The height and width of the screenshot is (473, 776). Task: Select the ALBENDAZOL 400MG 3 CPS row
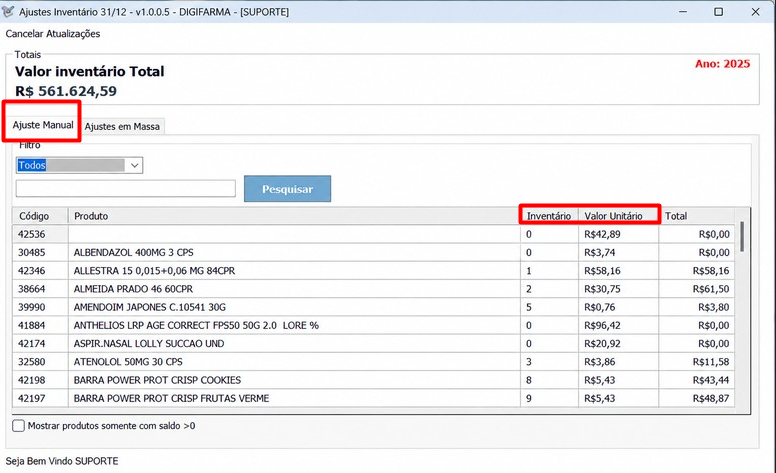(x=374, y=252)
